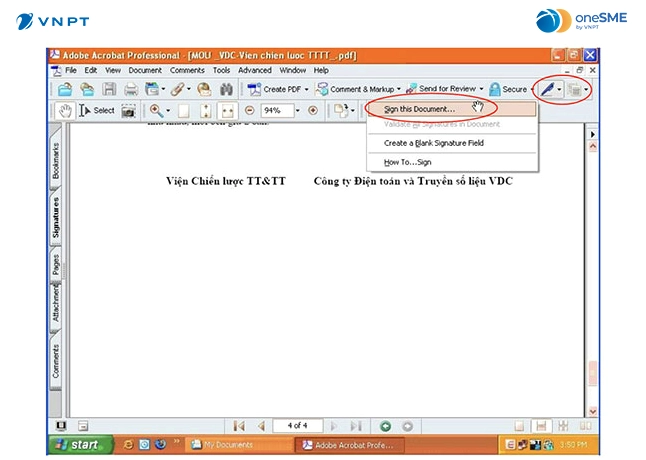
Task: Go to the last page
Action: (356, 426)
